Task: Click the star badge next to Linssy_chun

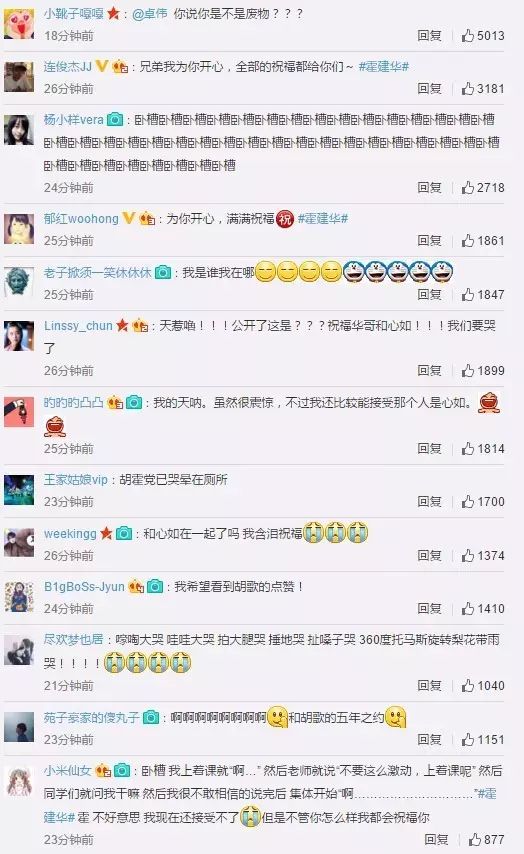Action: (122, 325)
